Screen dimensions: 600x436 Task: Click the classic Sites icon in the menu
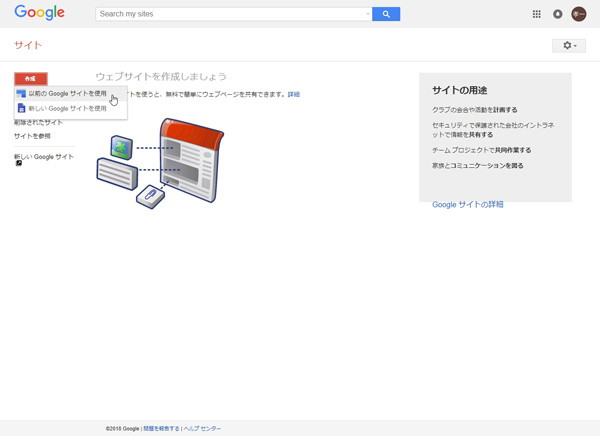click(x=21, y=93)
